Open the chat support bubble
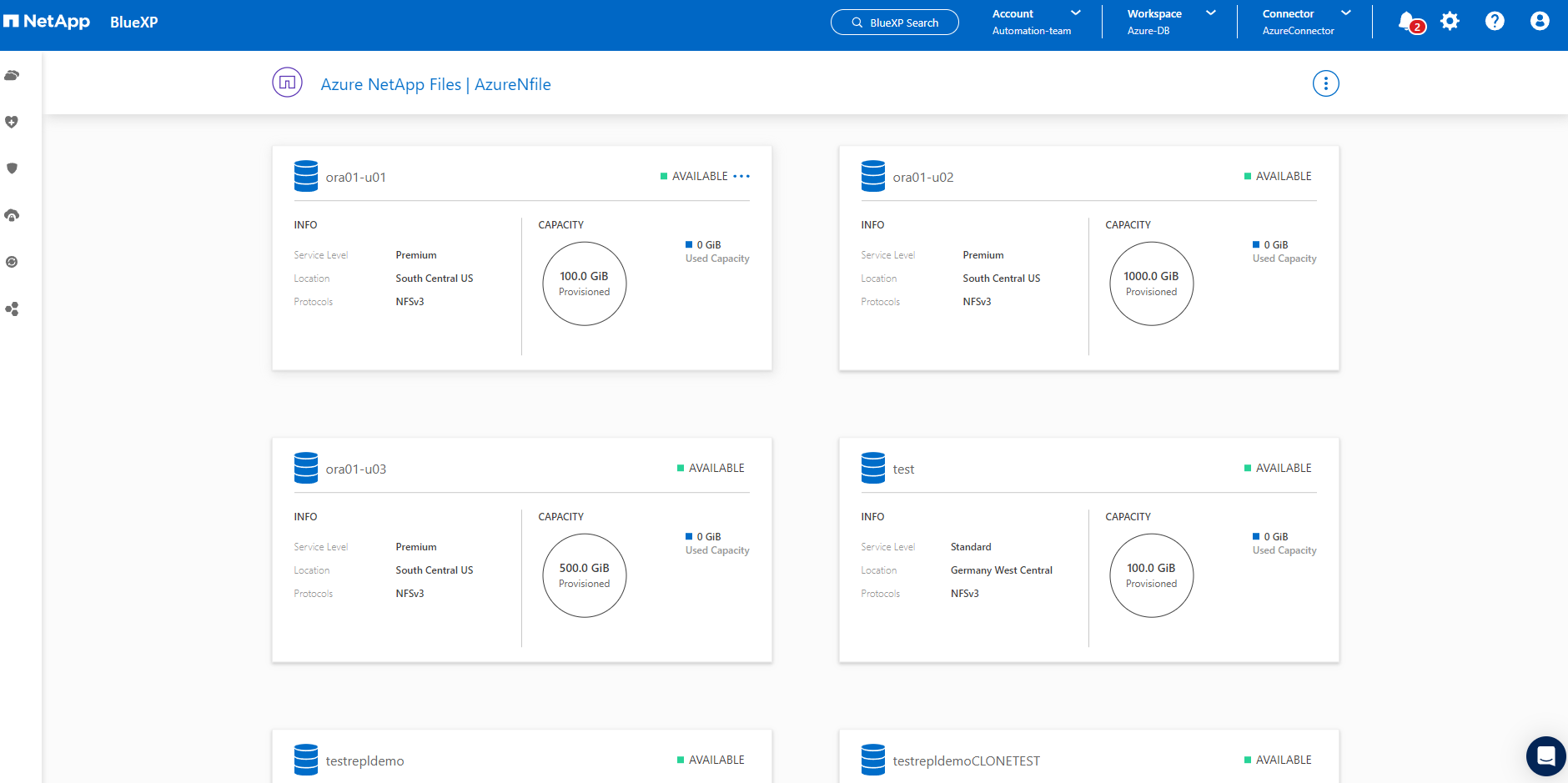The image size is (1568, 783). pyautogui.click(x=1545, y=756)
